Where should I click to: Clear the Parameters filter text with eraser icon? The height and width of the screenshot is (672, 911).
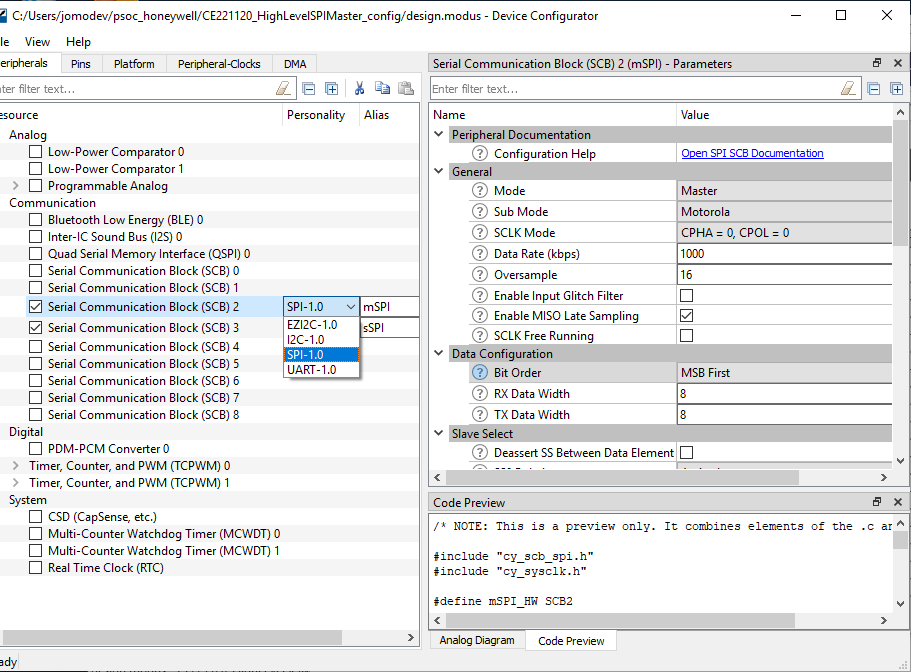tap(849, 88)
